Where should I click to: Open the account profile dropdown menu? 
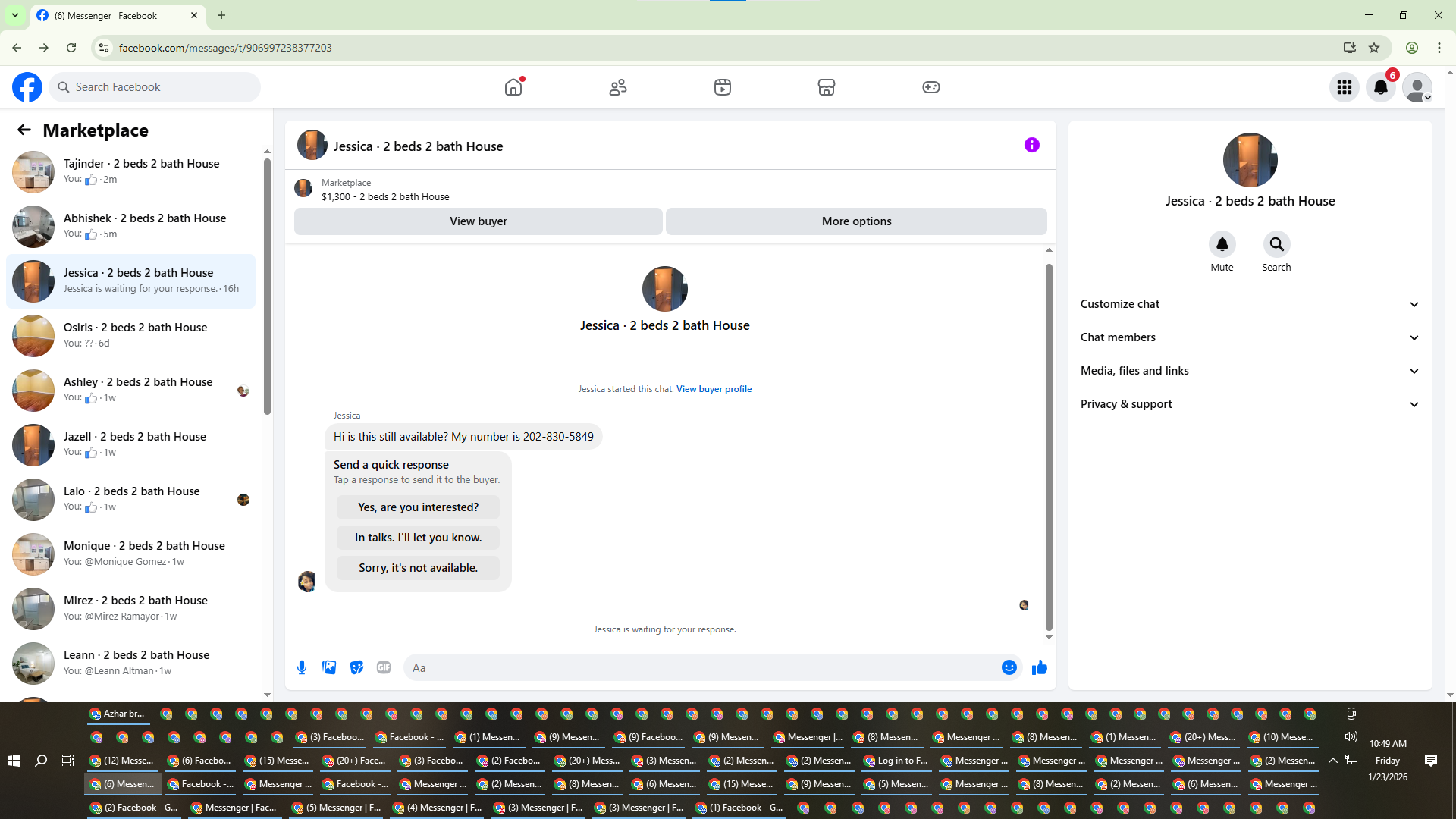click(x=1417, y=87)
